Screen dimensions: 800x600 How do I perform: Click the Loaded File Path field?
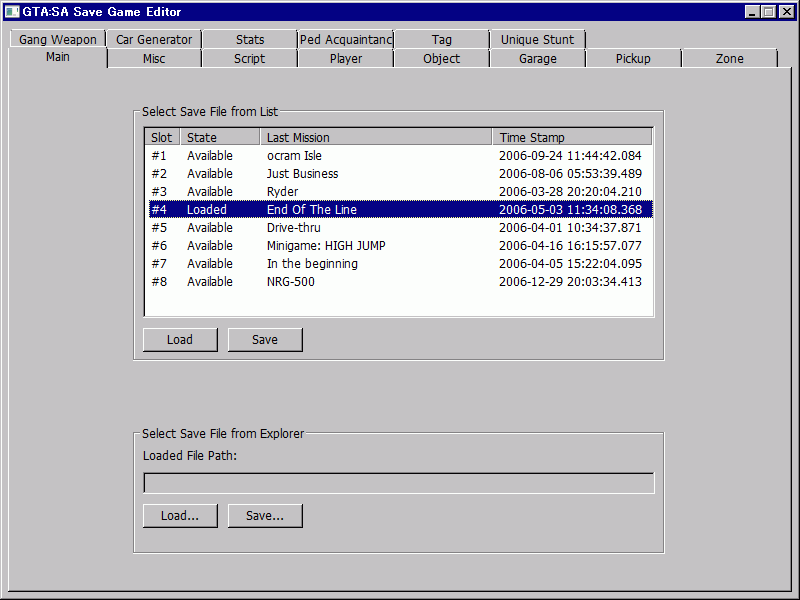[398, 483]
